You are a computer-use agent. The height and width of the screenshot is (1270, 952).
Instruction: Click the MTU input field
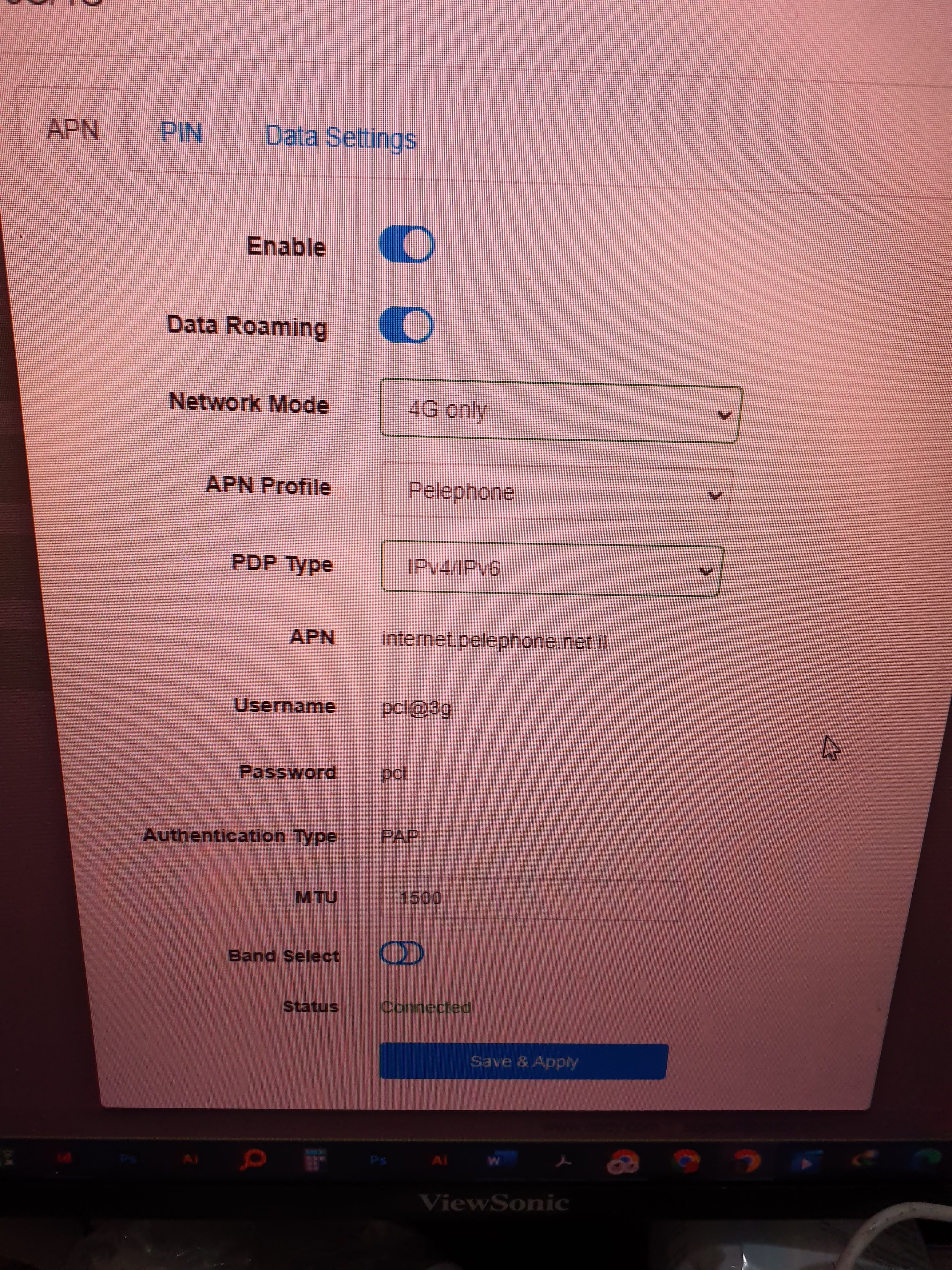(533, 899)
